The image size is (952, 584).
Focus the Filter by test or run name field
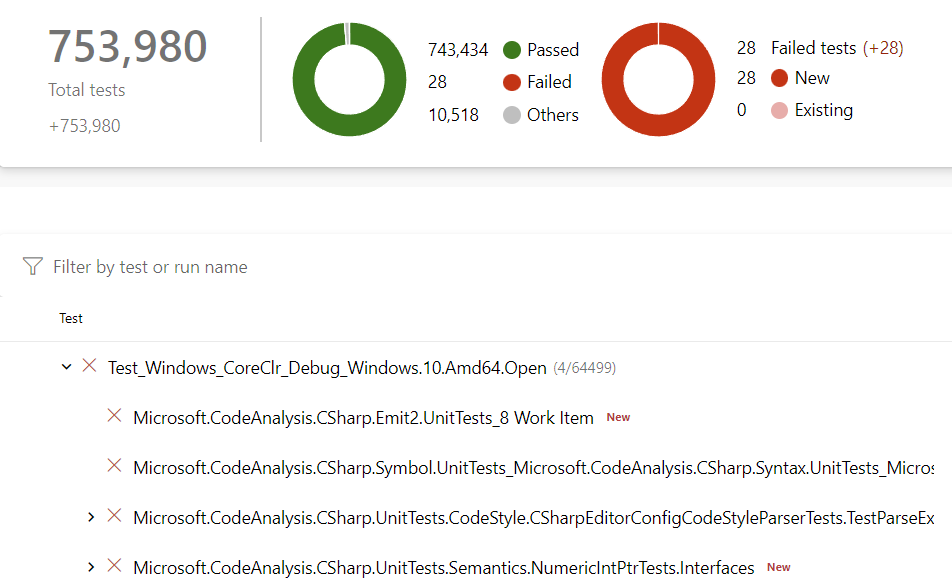tap(150, 267)
